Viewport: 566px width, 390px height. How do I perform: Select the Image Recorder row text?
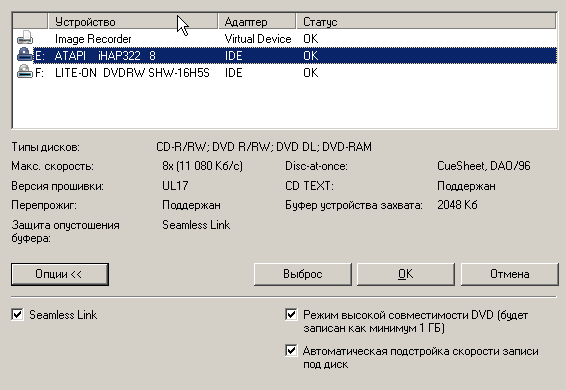pos(93,39)
